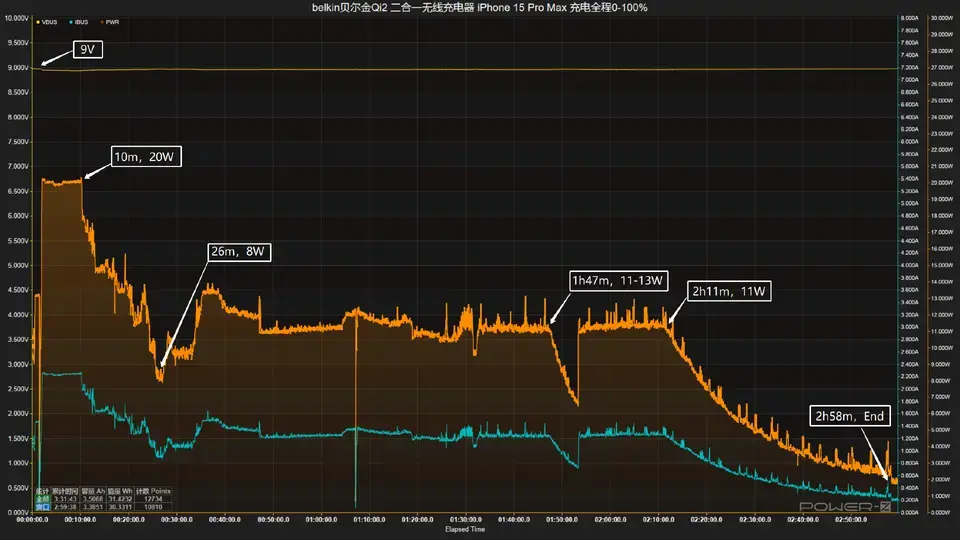Click the 00:30:00.0 time axis label
Viewport: 960px width, 540px height.
177,520
